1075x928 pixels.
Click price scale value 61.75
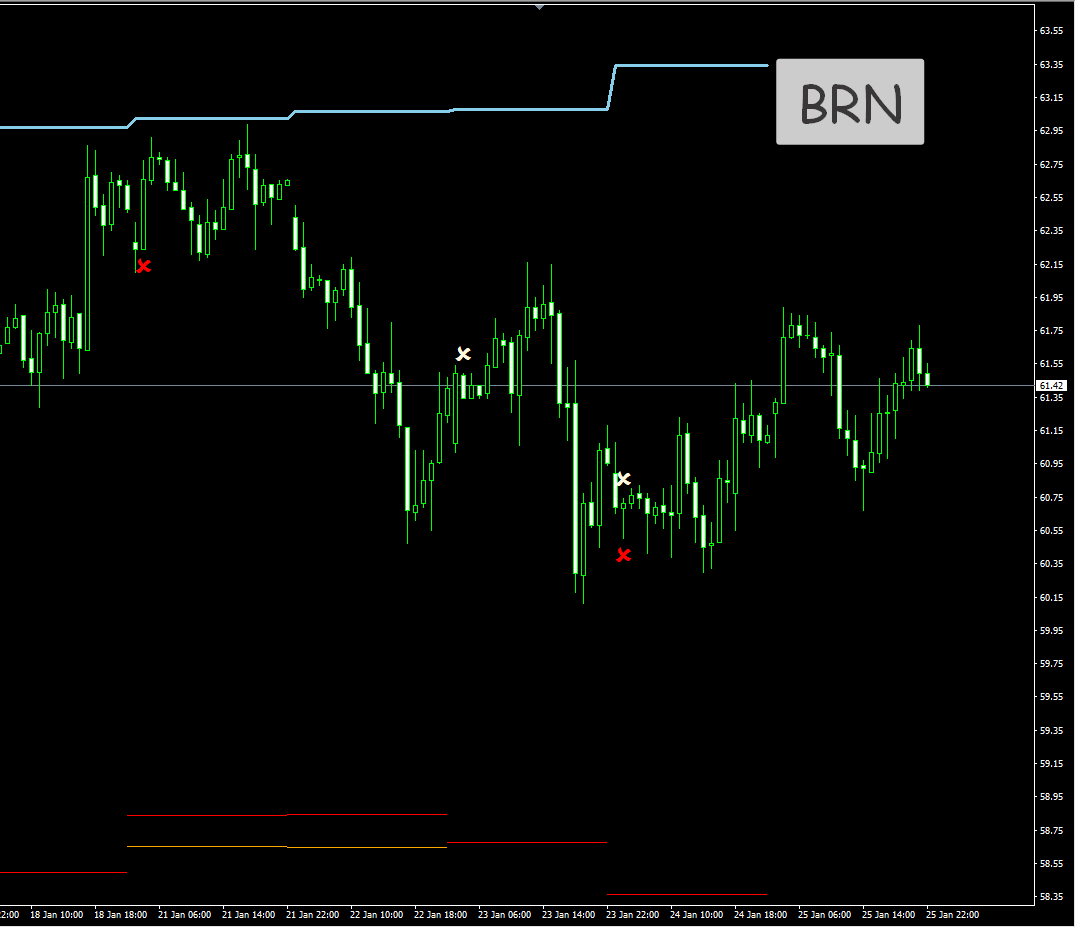1051,330
